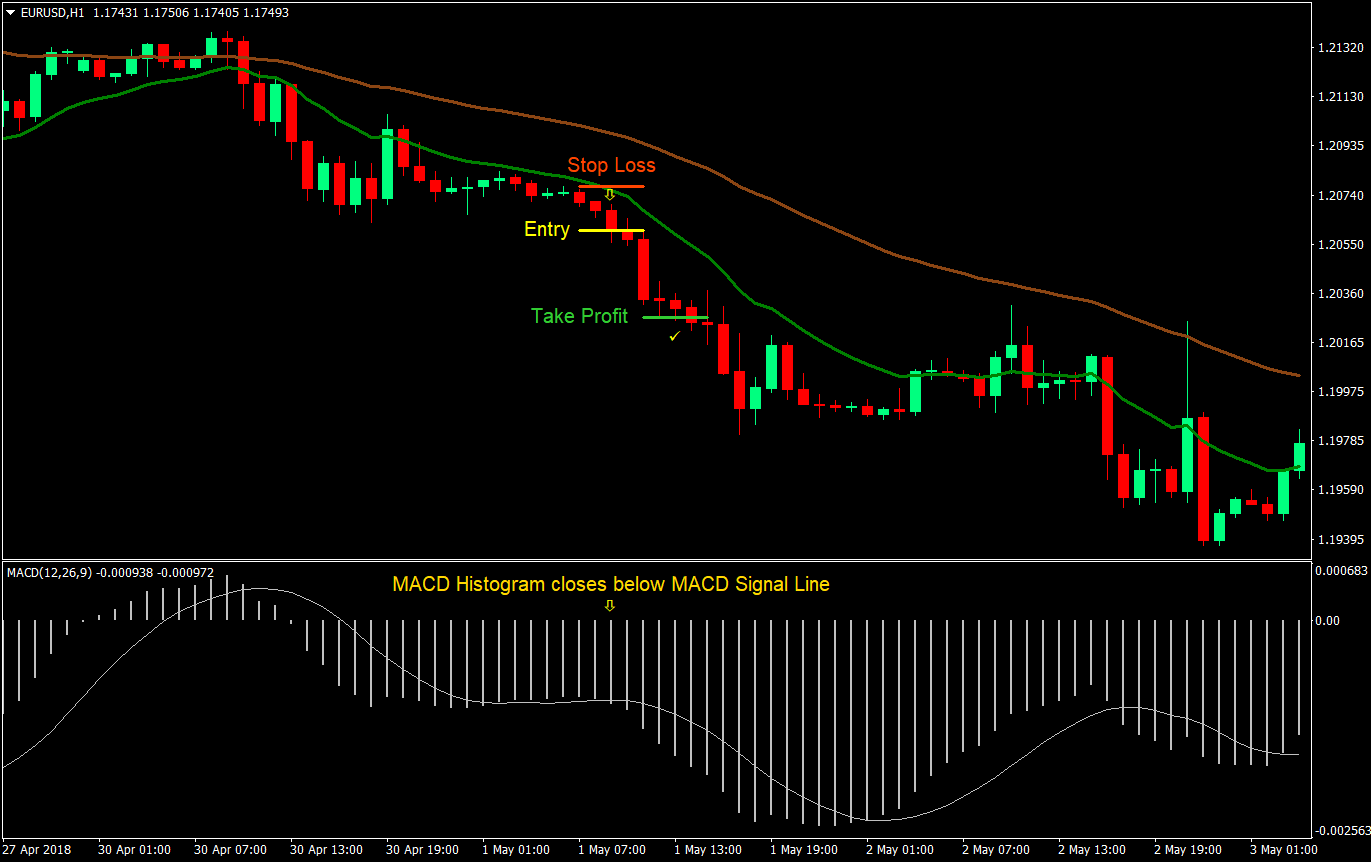Click the 2 May 07:00 time label
The image size is (1371, 862).
(x=996, y=850)
